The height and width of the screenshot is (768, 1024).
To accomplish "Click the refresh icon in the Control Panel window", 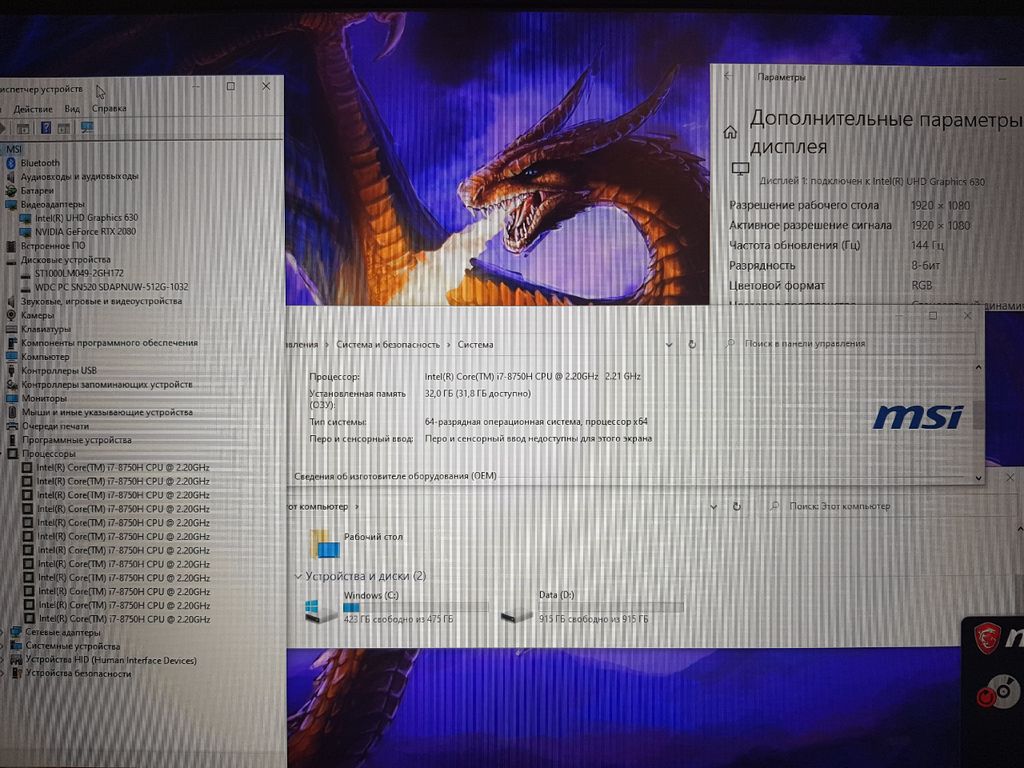I will pyautogui.click(x=692, y=344).
